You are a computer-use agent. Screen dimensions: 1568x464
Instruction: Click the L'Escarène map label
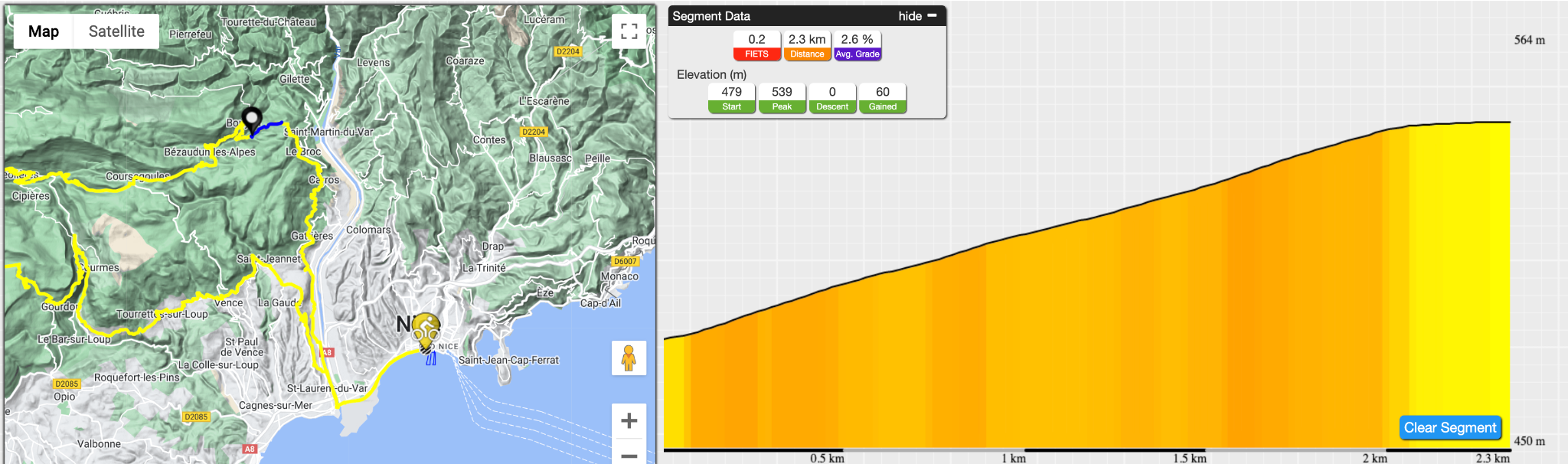[544, 101]
